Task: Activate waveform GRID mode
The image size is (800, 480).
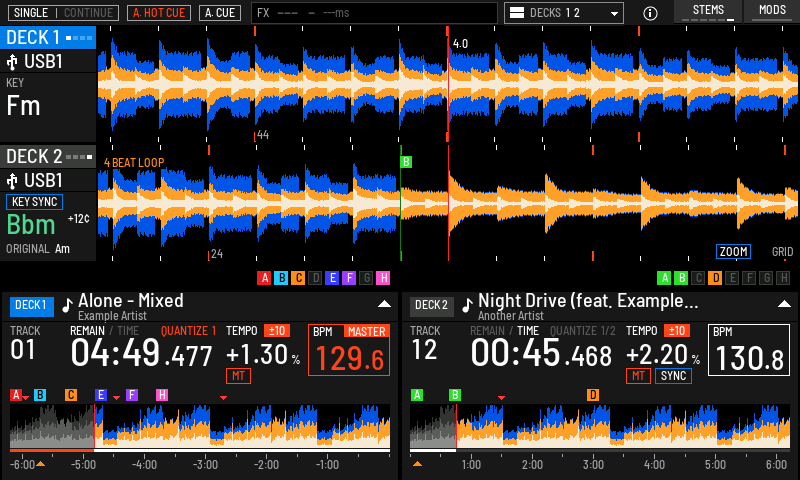Action: [782, 251]
